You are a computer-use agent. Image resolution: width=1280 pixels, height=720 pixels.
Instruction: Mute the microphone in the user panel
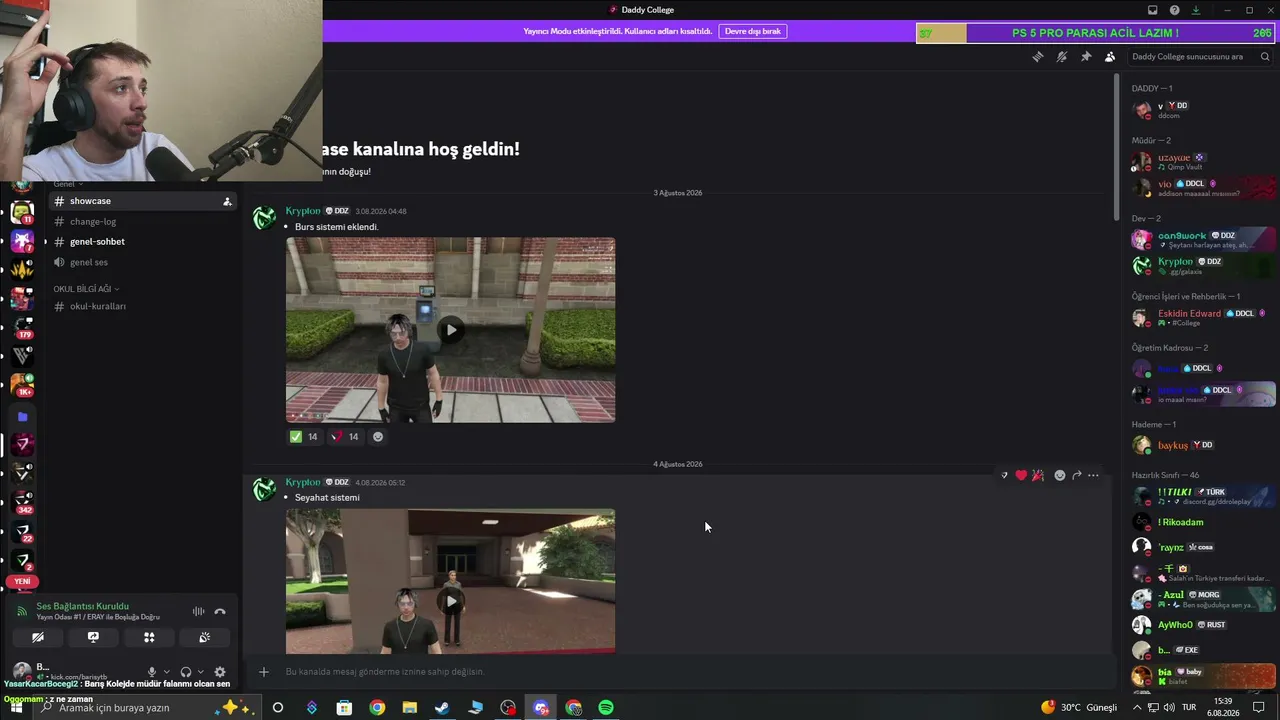(x=152, y=672)
